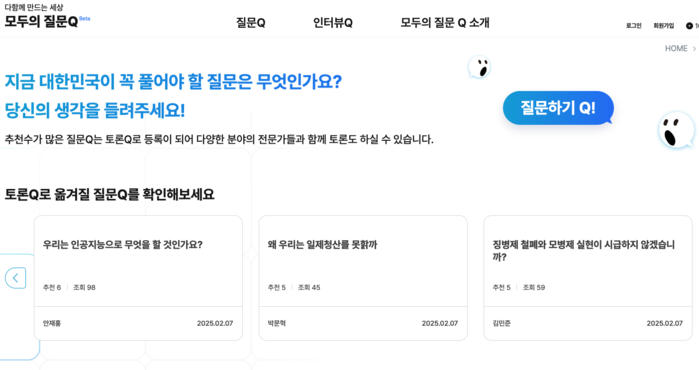Screen dimensions: 699x370
Task: Open the 회원가입 sign-up link
Action: [x=664, y=26]
